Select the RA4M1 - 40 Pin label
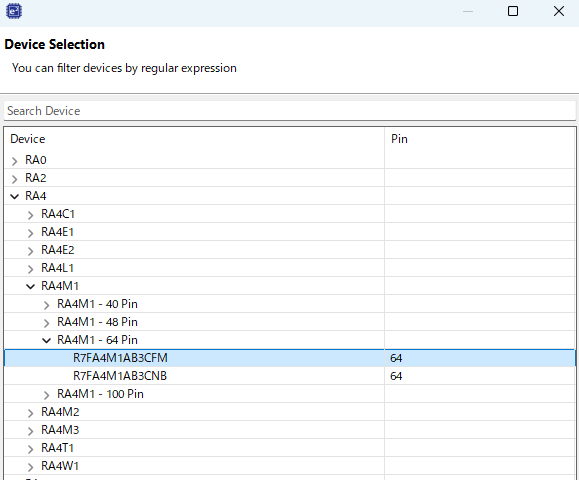 pyautogui.click(x=97, y=304)
